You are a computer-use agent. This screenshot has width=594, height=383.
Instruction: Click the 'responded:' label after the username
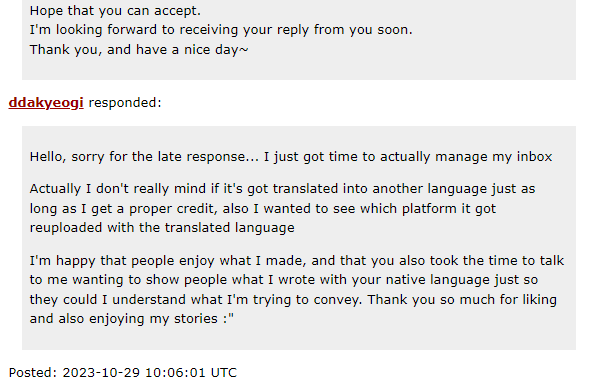(125, 103)
